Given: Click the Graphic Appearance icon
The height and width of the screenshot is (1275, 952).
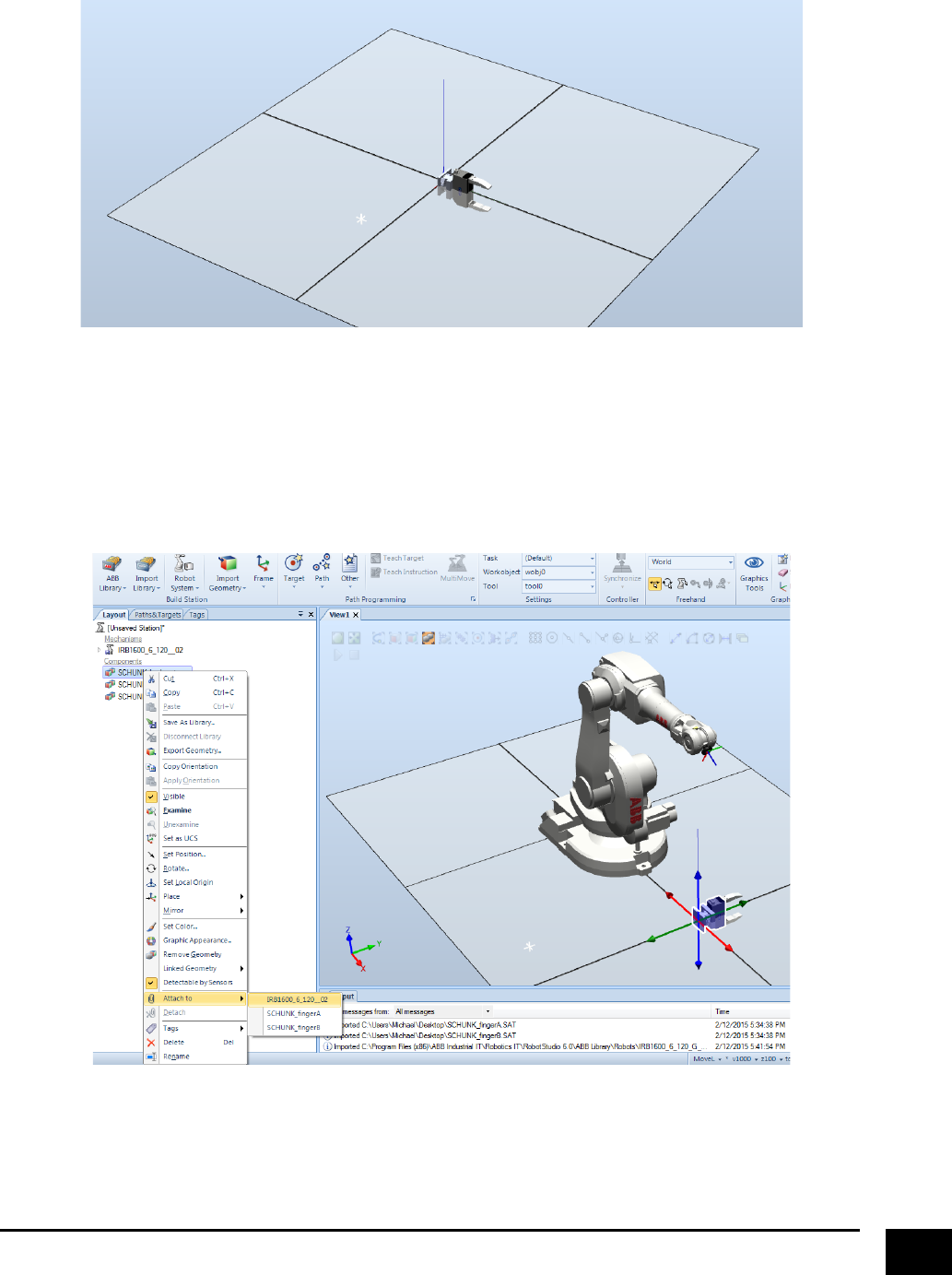Looking at the screenshot, I should point(151,940).
